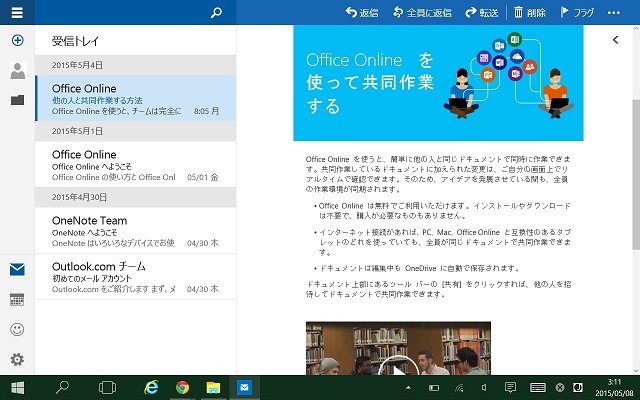The width and height of the screenshot is (640, 400).
Task: Open taskbar search
Action: pos(62,387)
